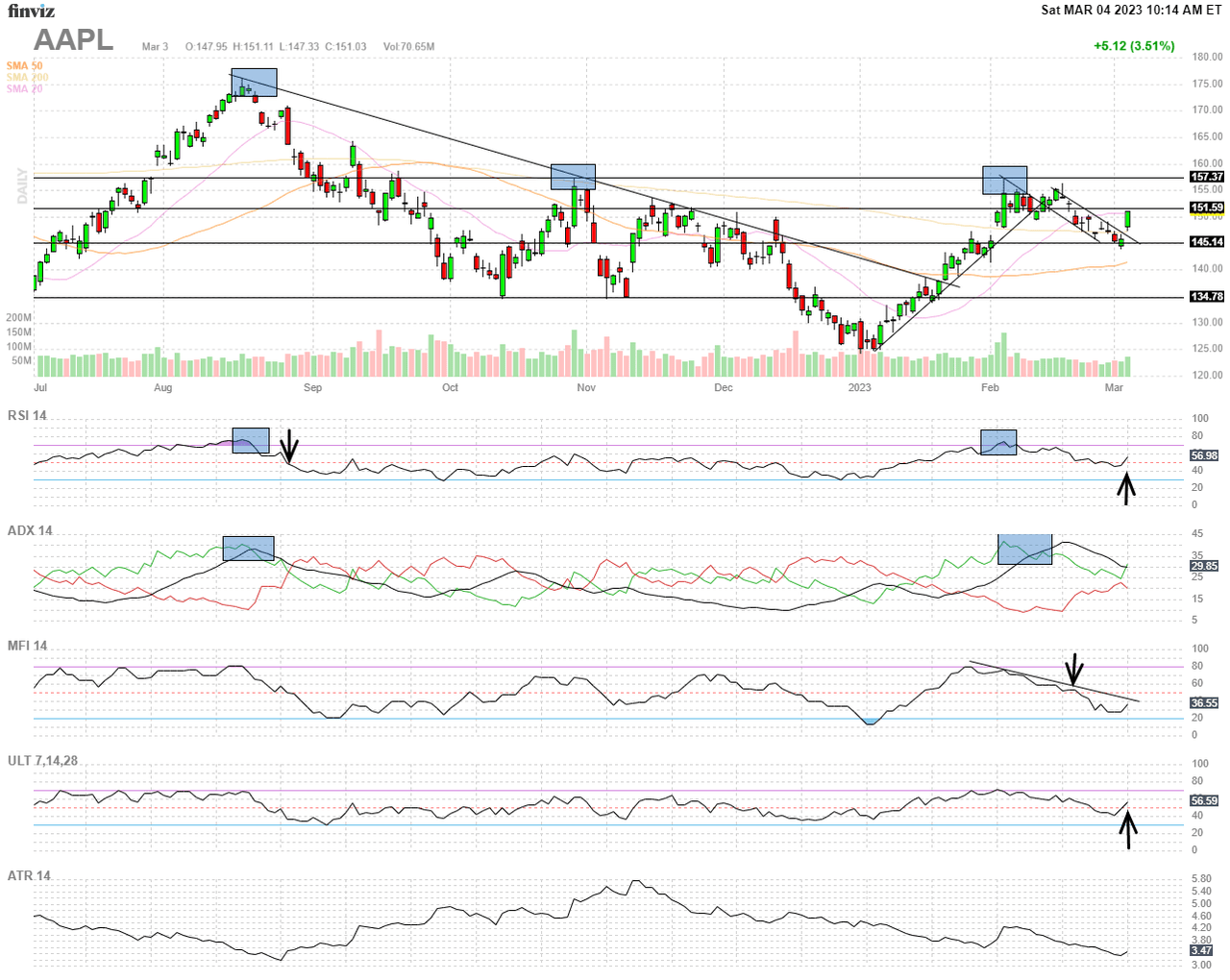Click the Aug month label on time axis

coord(163,388)
